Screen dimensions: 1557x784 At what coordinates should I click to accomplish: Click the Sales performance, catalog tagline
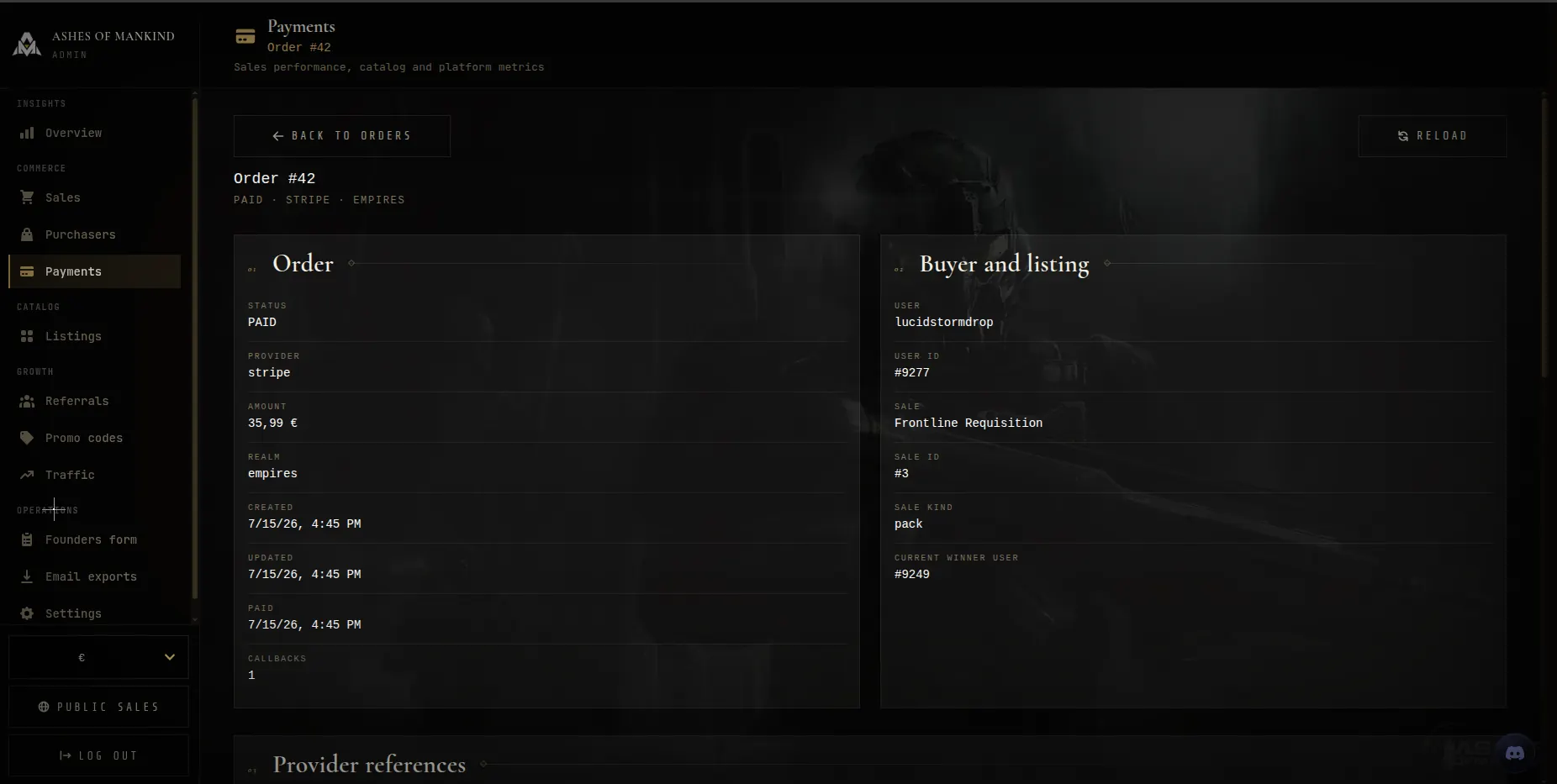click(389, 67)
